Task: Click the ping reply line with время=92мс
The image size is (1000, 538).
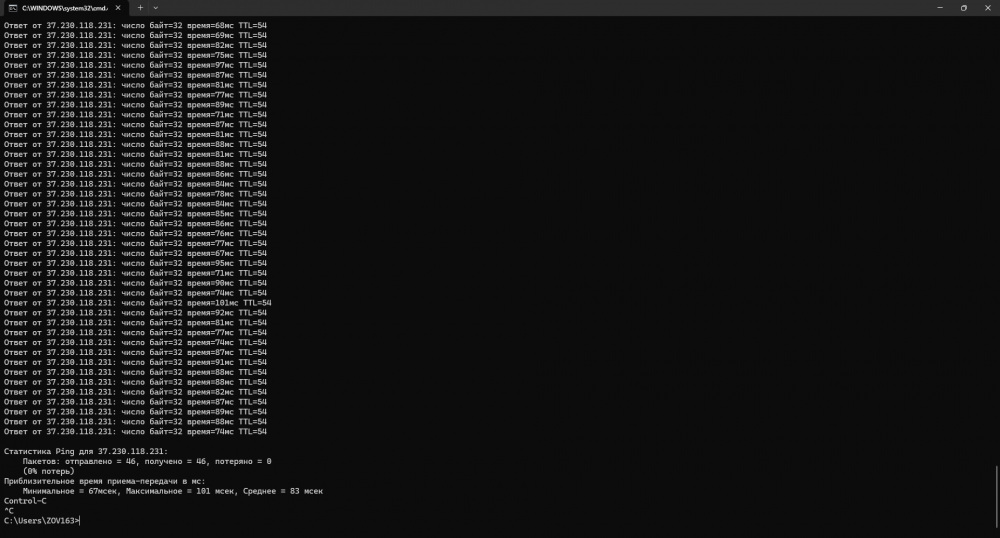Action: [135, 313]
